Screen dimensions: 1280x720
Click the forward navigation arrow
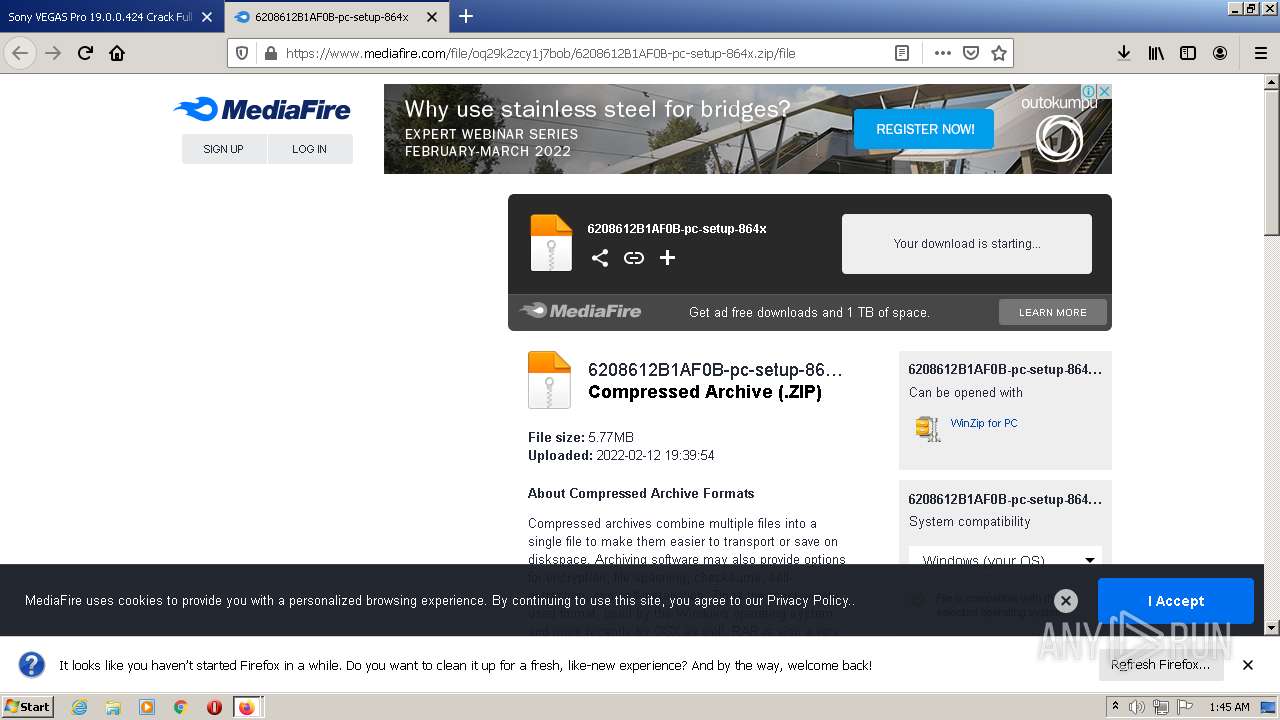tap(53, 53)
